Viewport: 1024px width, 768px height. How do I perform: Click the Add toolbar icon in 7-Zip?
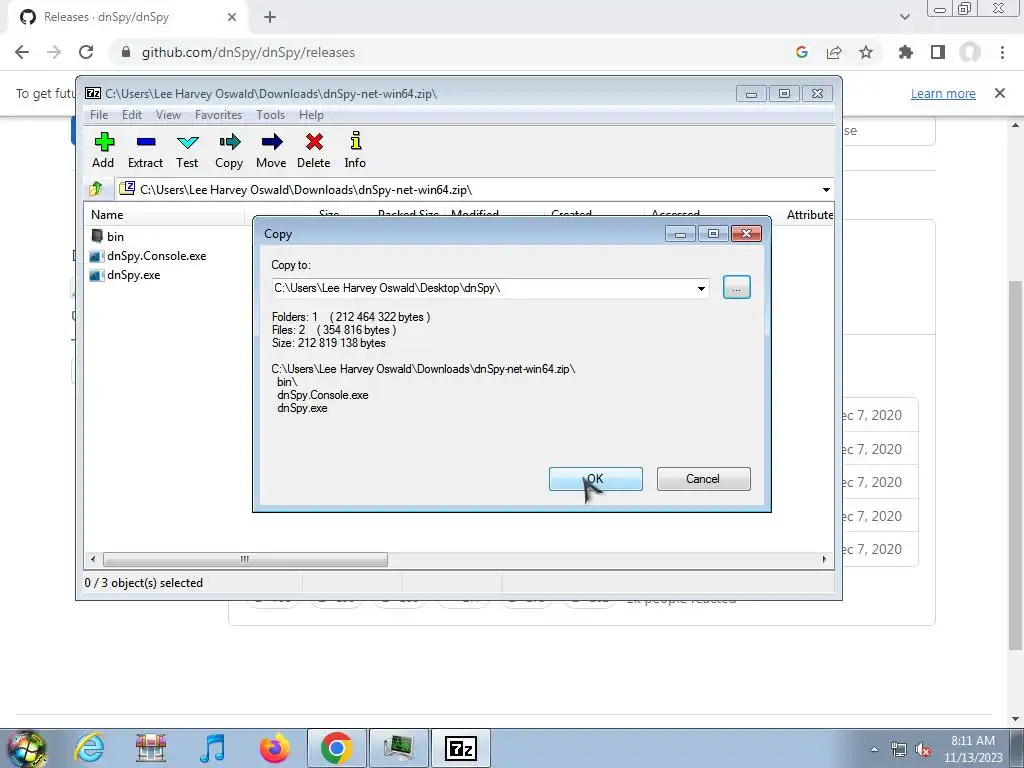[103, 150]
